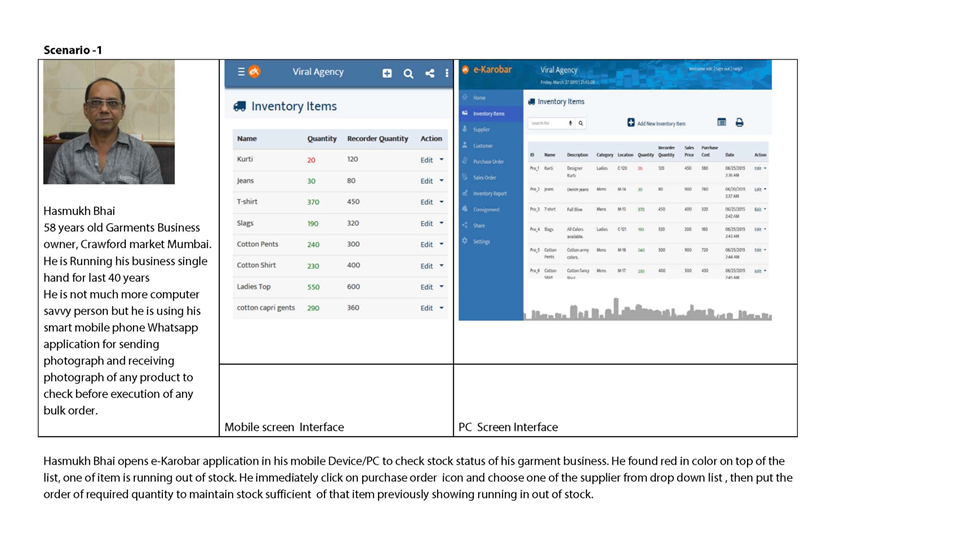This screenshot has width=960, height=540.
Task: Click Hasmukh Bhai's photograph
Action: pyautogui.click(x=109, y=122)
